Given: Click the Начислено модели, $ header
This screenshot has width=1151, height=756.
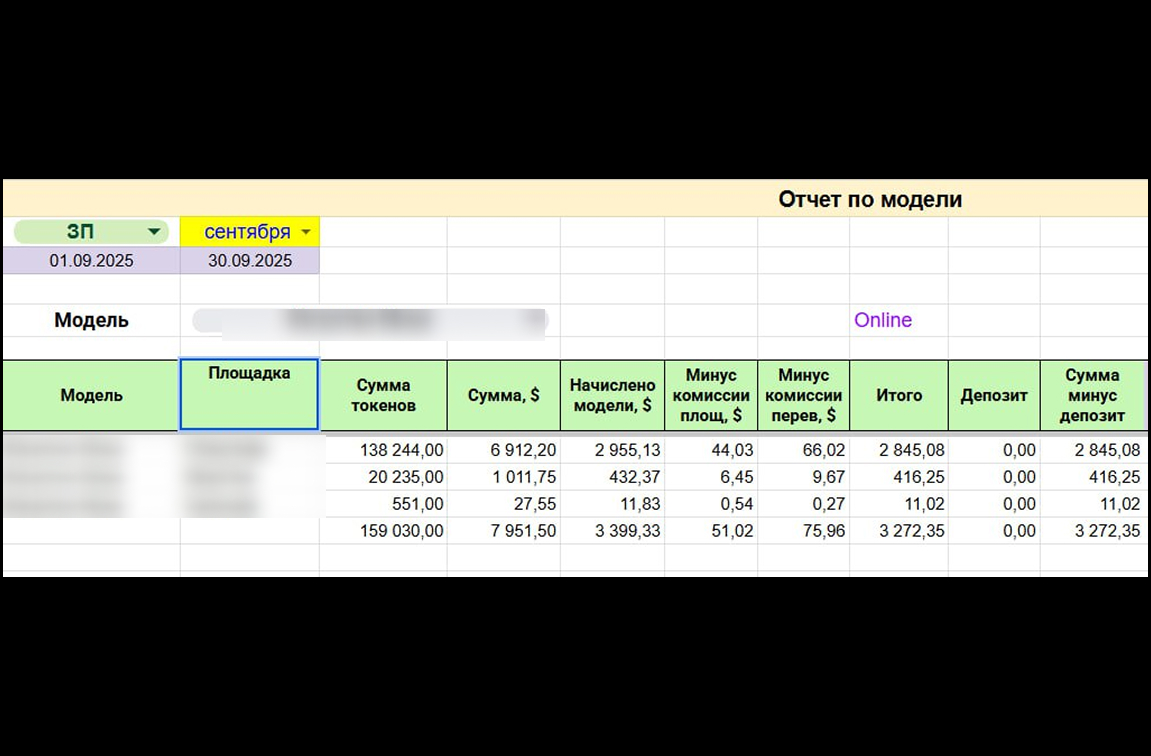Looking at the screenshot, I should click(612, 395).
